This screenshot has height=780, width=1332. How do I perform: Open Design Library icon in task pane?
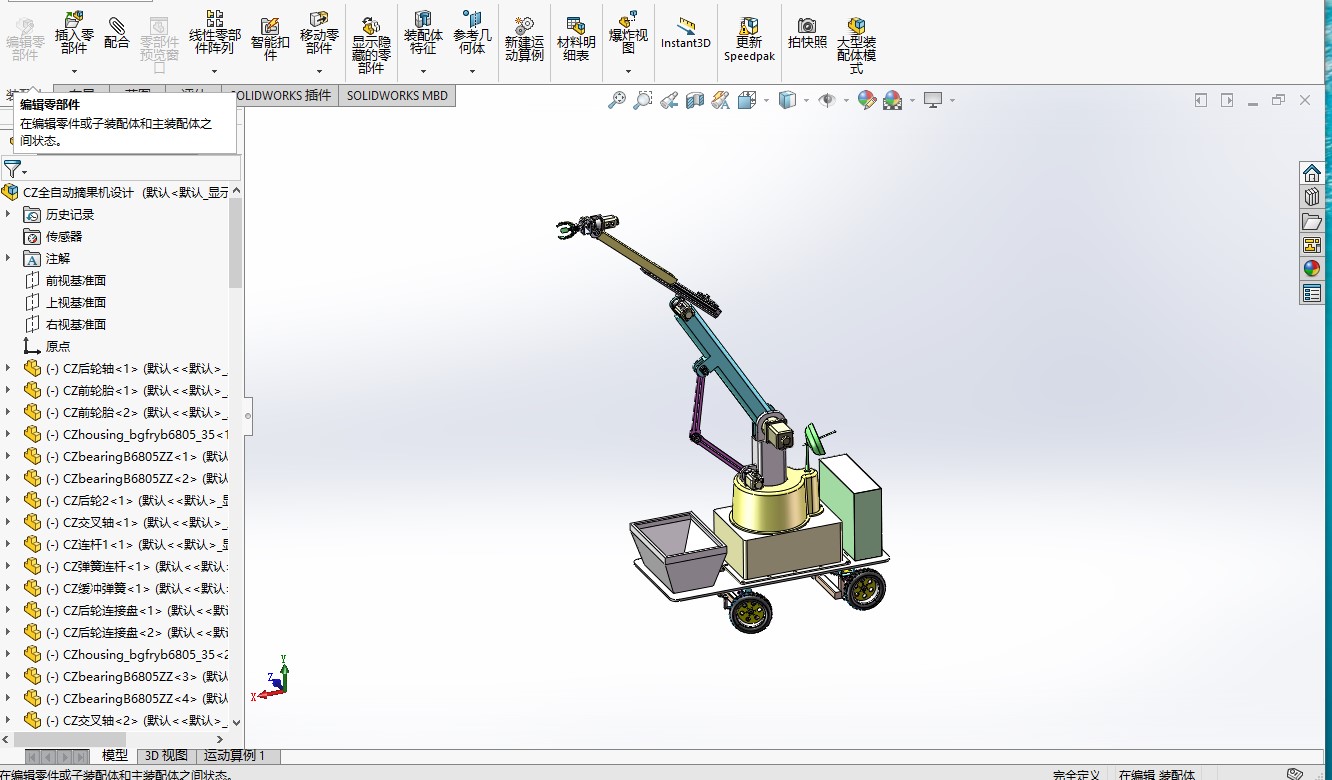[1312, 197]
